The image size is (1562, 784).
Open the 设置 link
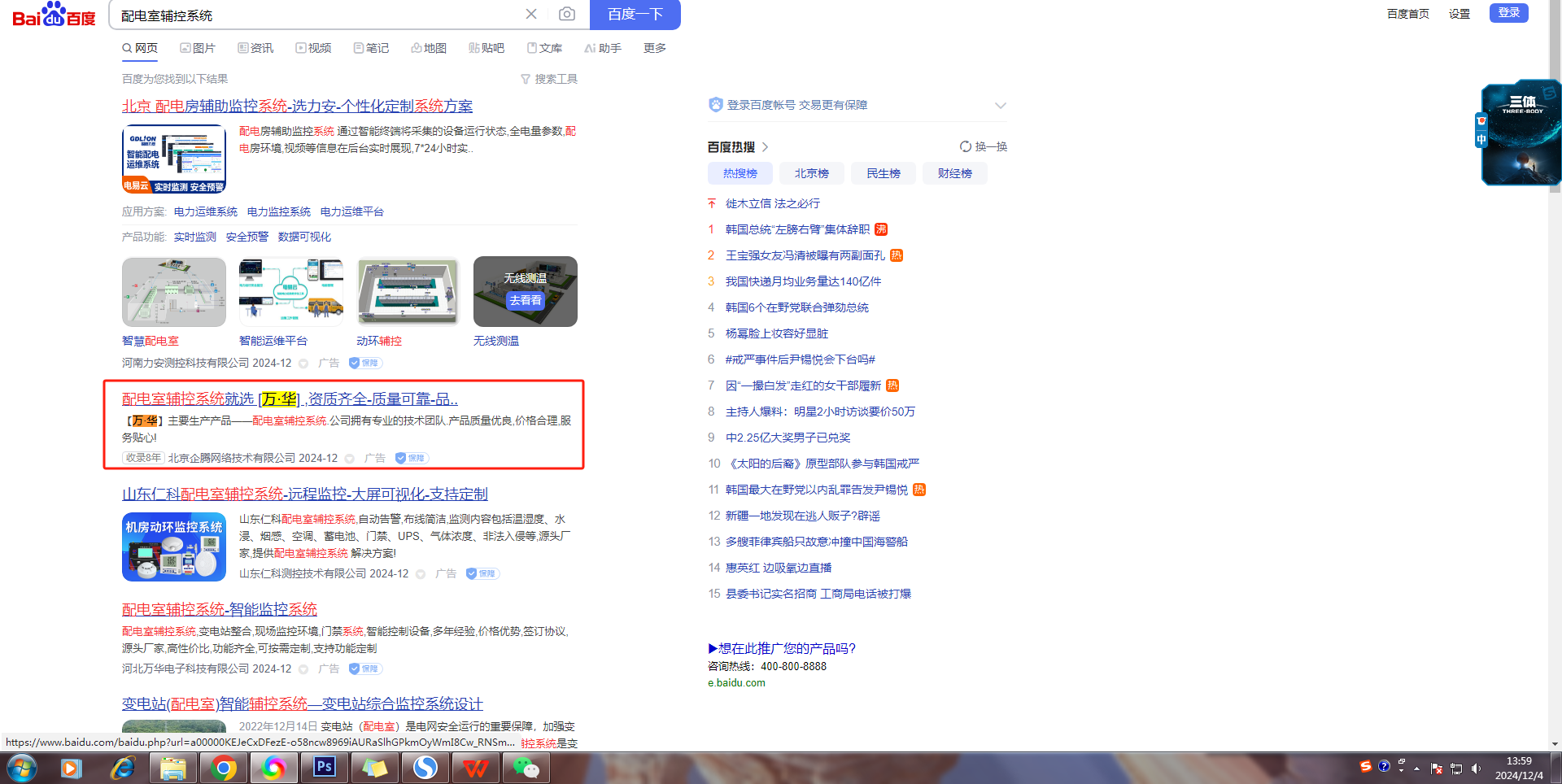tap(1459, 14)
